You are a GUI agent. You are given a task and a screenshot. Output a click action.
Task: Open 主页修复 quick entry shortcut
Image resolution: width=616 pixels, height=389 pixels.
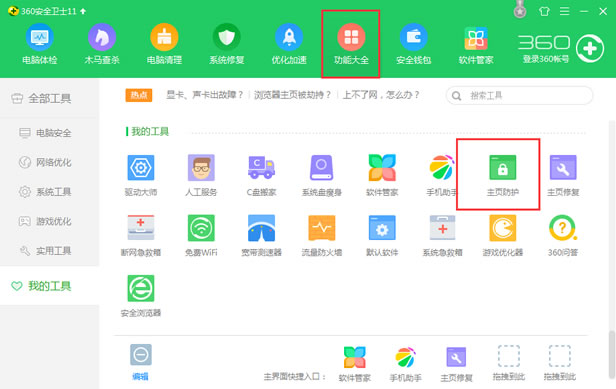tap(456, 364)
